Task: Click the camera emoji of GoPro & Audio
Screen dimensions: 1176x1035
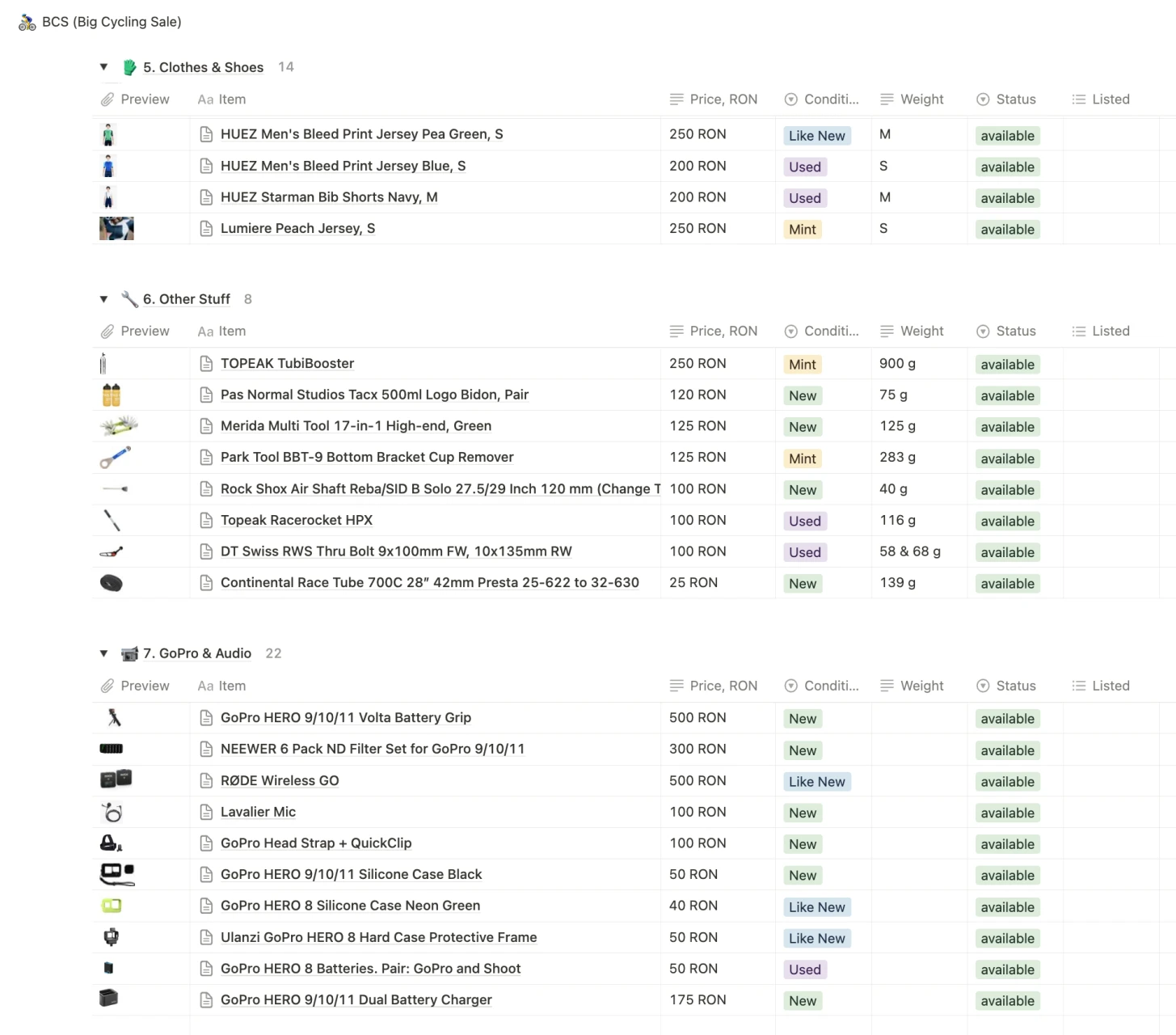Action: pyautogui.click(x=129, y=653)
